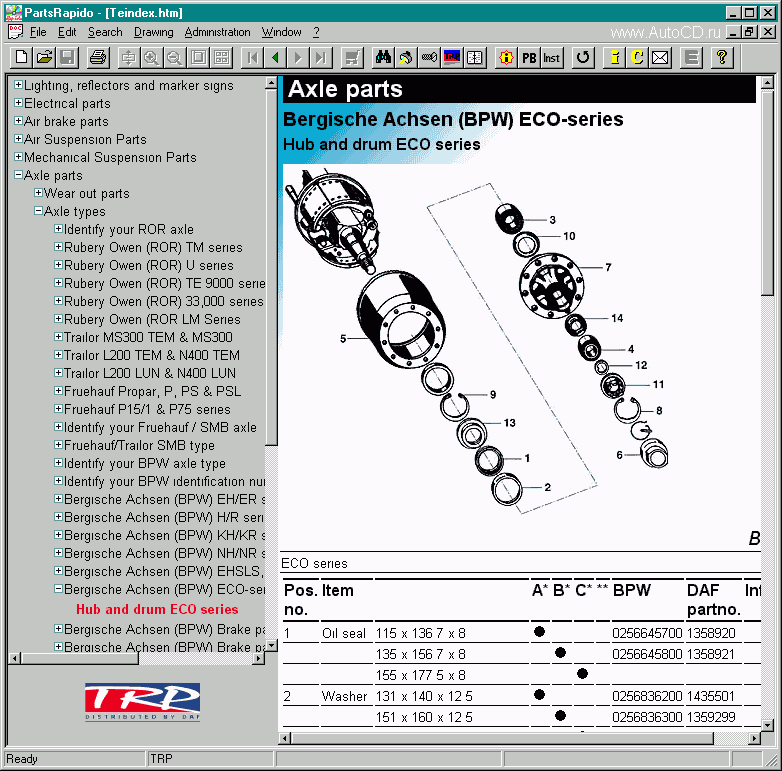Collapse Bergische Achsen (BPW) ECO-series node
The height and width of the screenshot is (771, 782).
point(58,588)
